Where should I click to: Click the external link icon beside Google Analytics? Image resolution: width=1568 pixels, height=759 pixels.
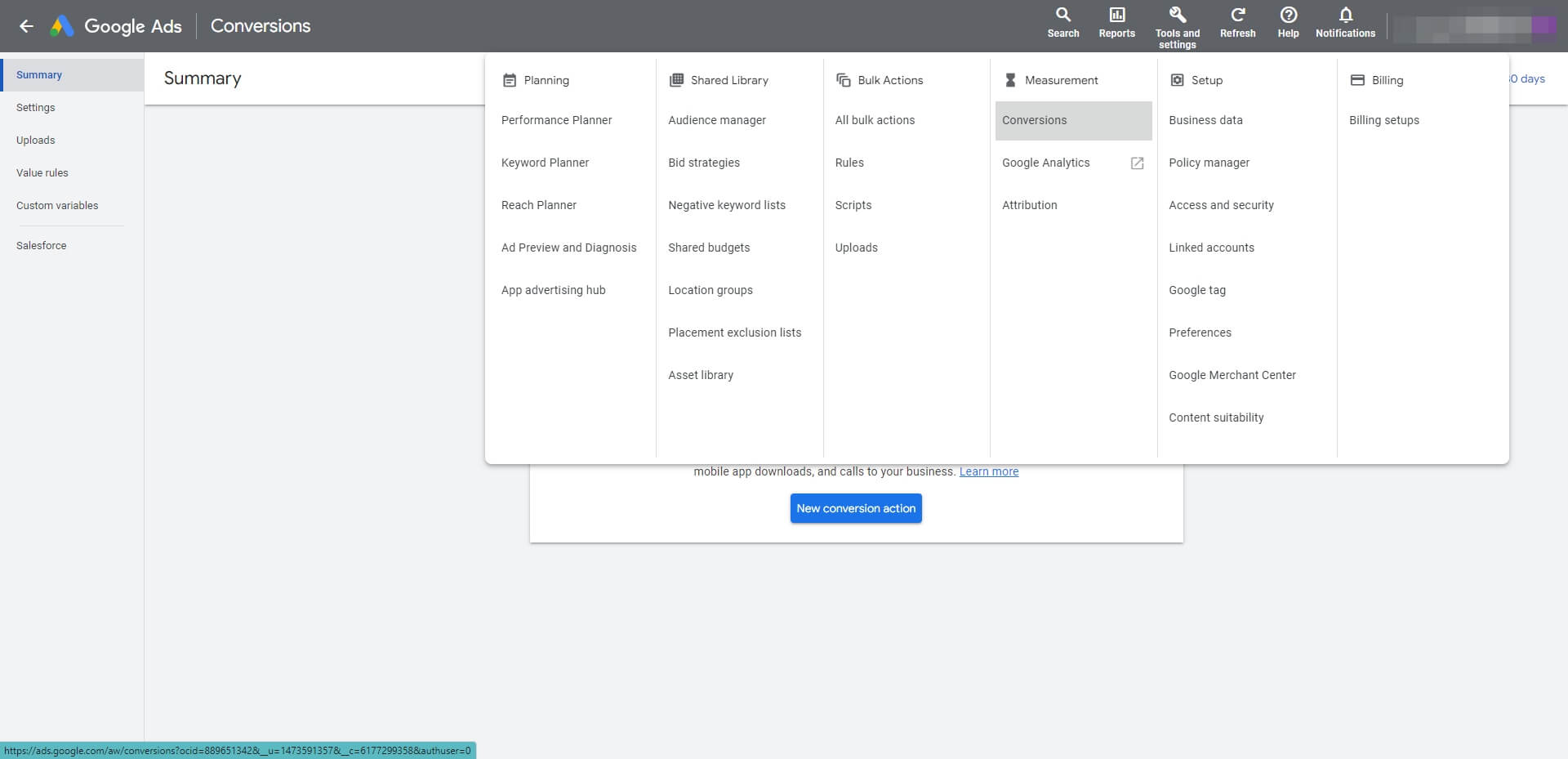1137,163
